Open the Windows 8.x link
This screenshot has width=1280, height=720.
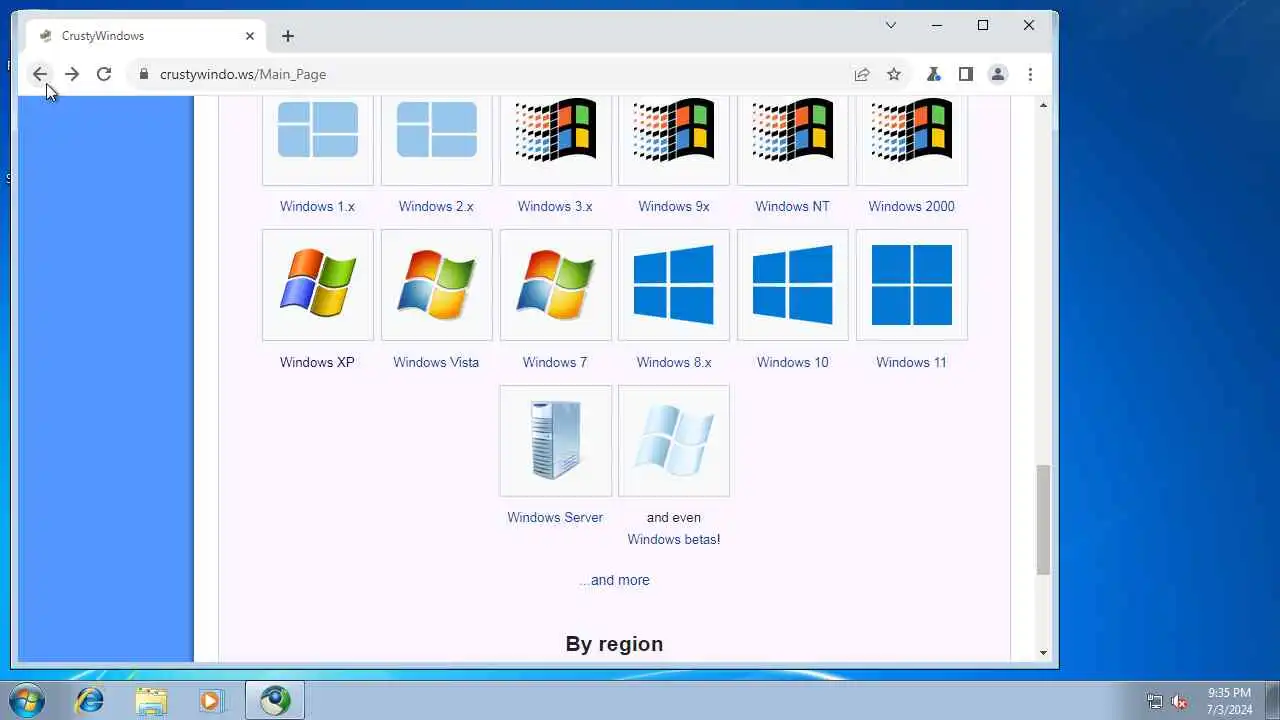click(674, 362)
